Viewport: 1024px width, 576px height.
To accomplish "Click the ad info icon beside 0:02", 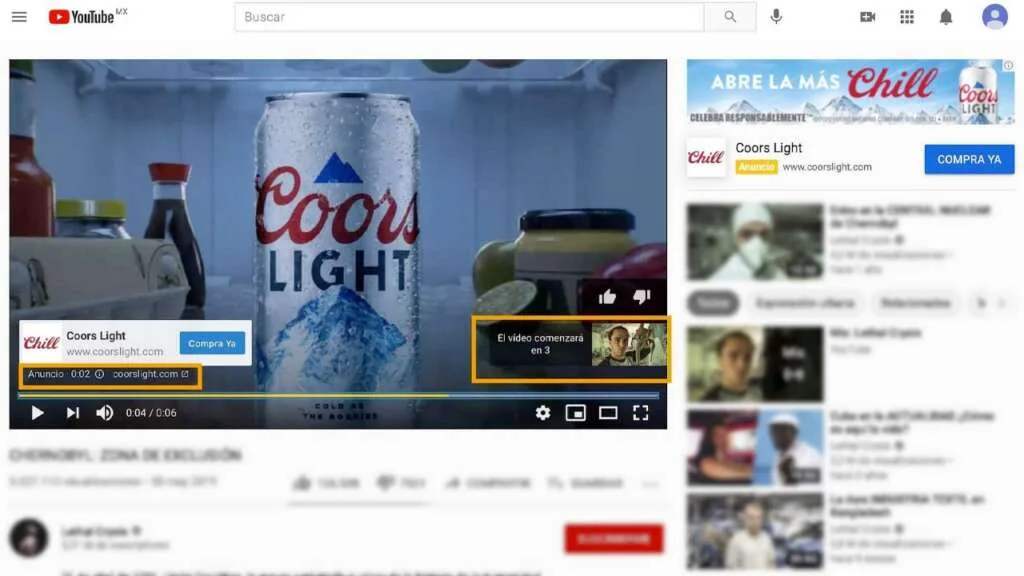I will [x=99, y=374].
